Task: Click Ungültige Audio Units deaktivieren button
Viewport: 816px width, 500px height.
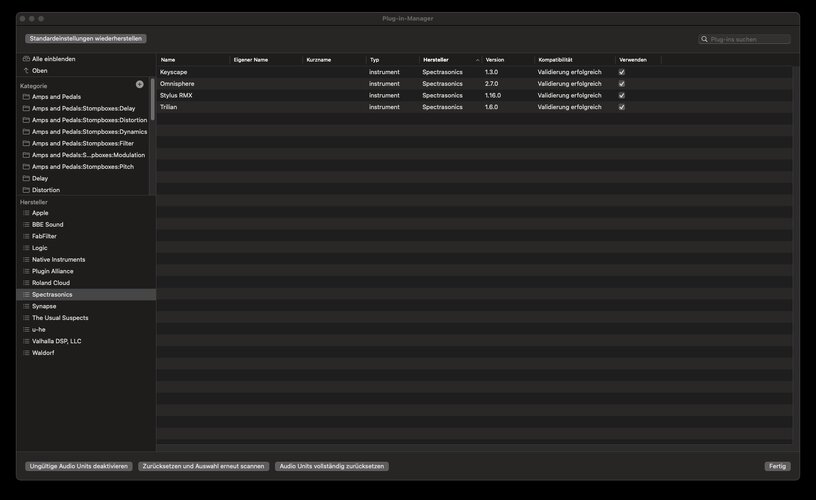Action: click(79, 466)
